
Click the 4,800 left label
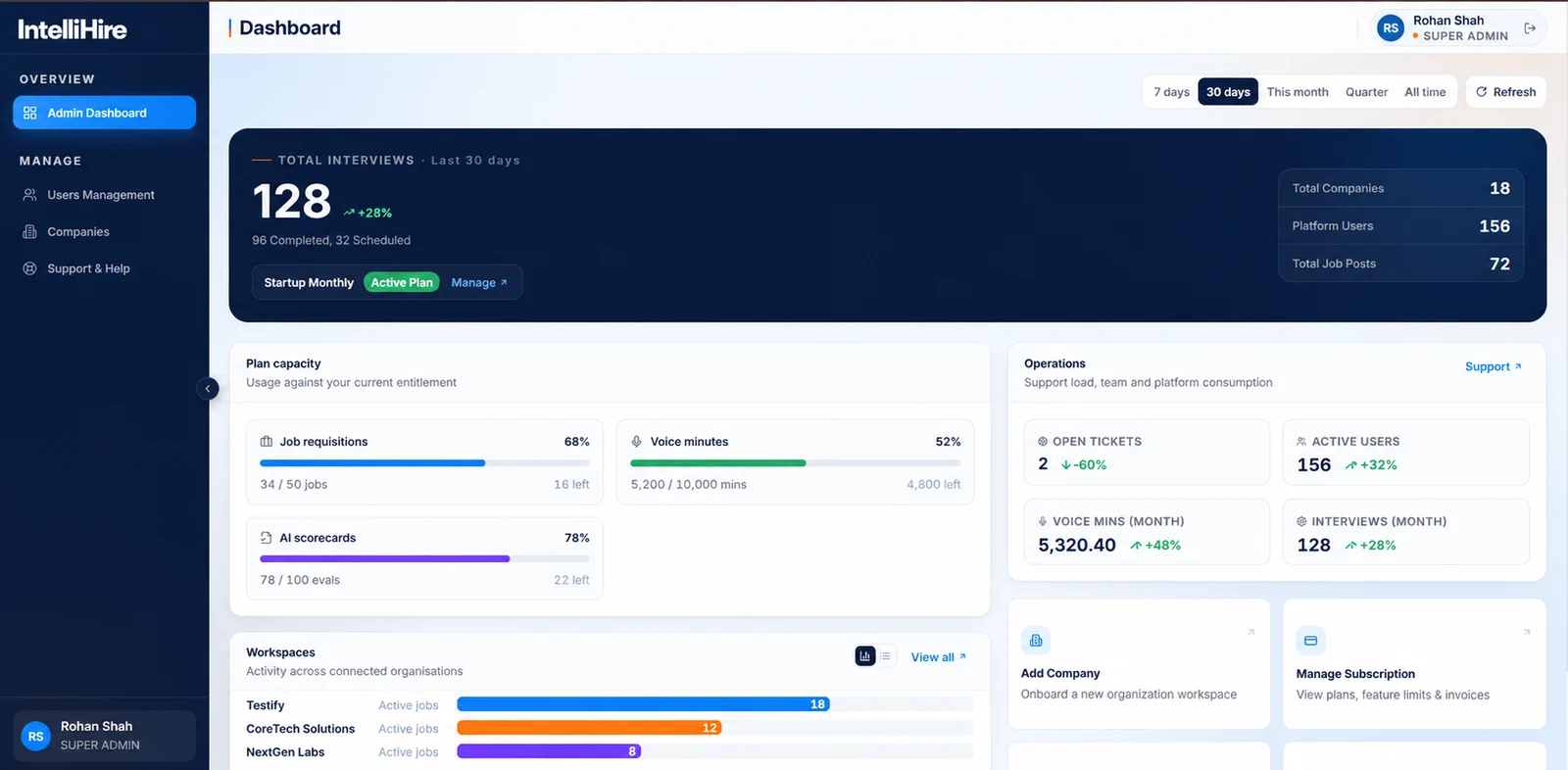933,485
